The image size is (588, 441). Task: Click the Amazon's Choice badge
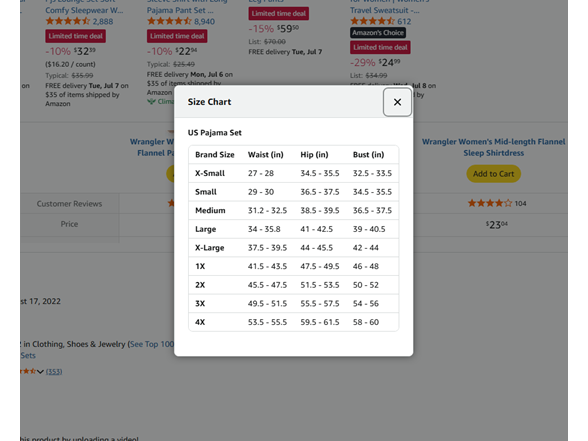pos(378,33)
